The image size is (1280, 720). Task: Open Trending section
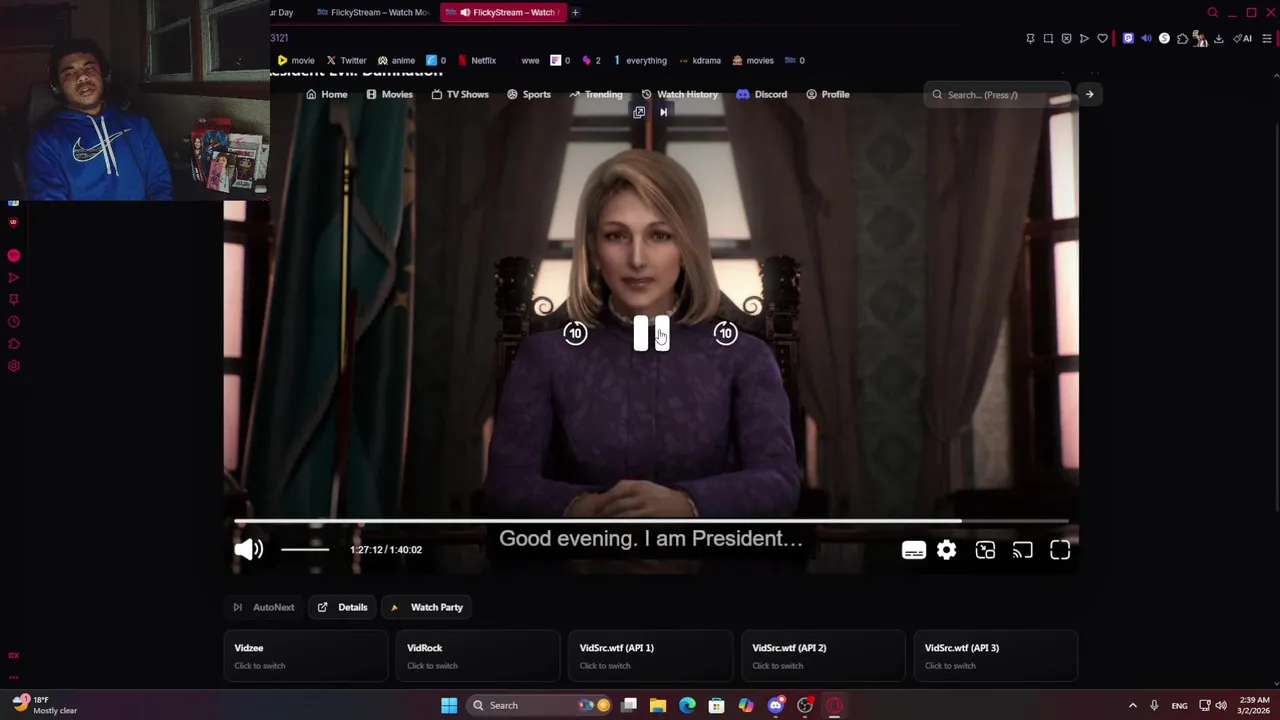coord(596,94)
